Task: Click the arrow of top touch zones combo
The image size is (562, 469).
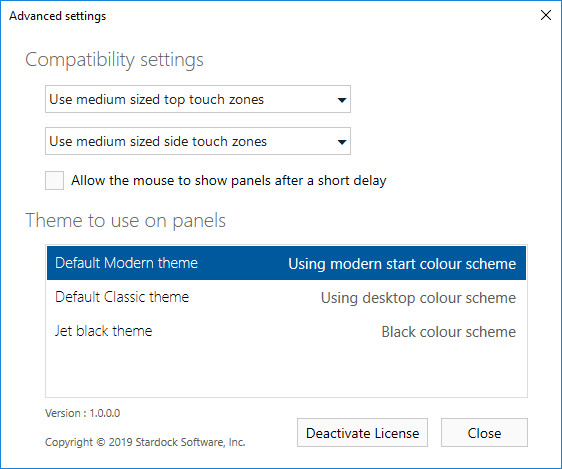Action: pos(342,100)
